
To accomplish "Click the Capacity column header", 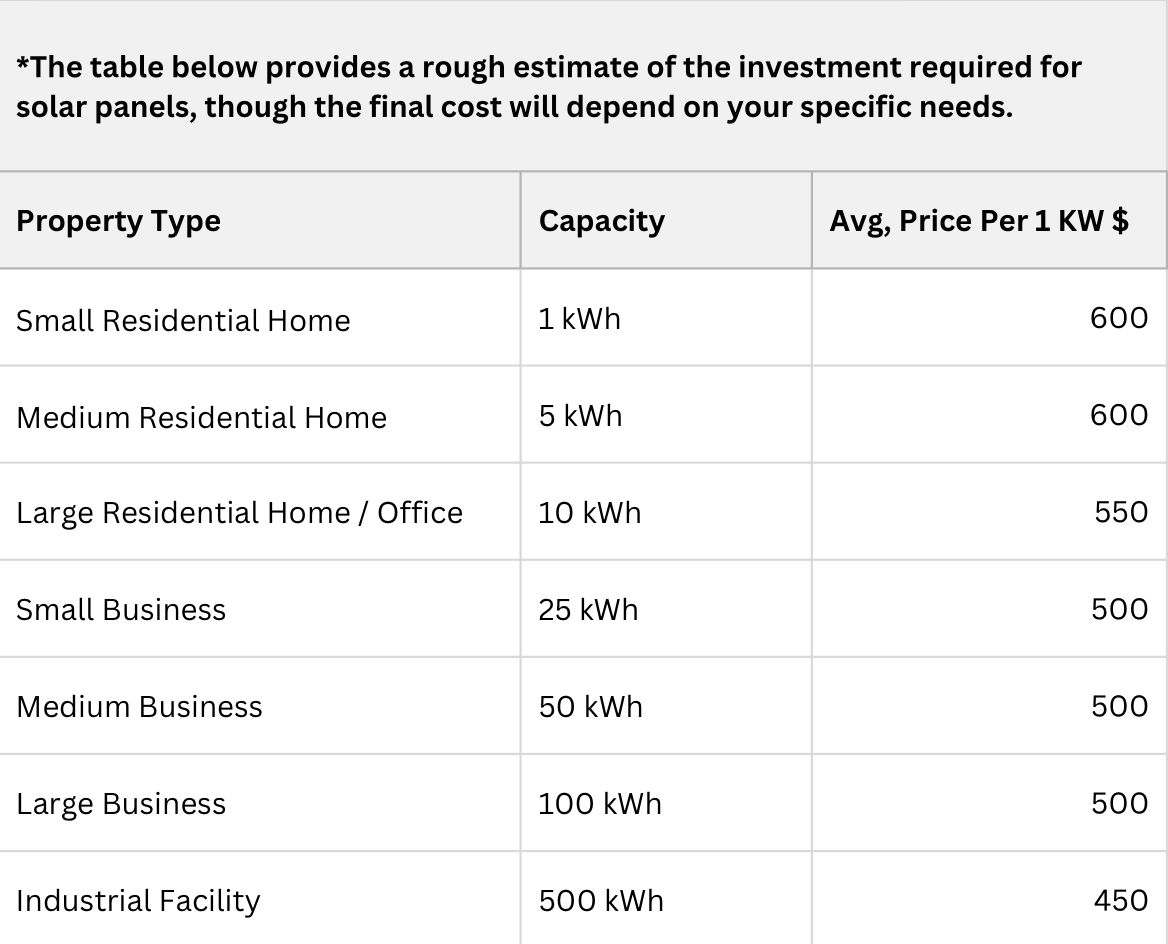I will (x=601, y=221).
